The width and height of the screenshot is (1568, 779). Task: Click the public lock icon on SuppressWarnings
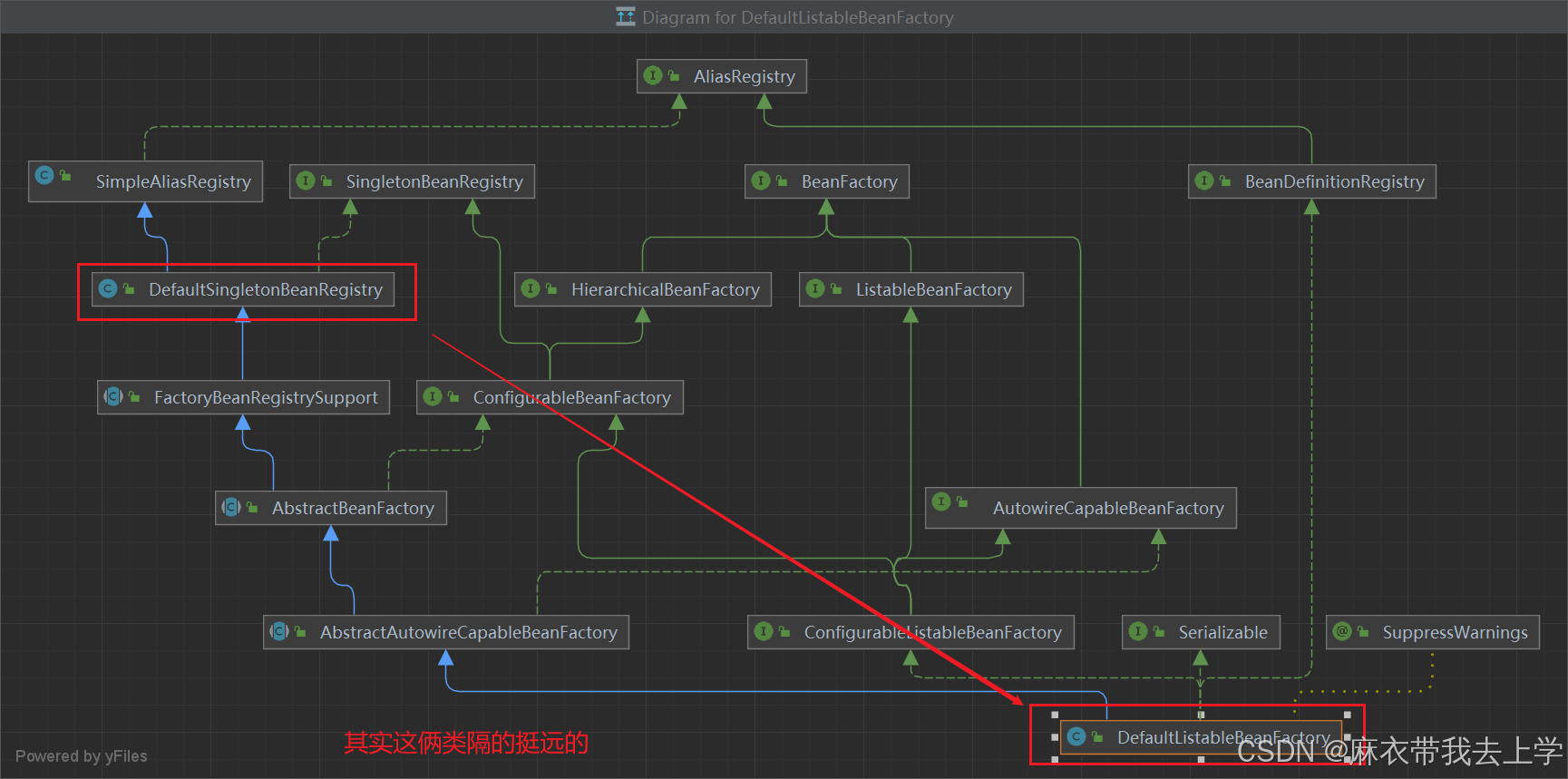pos(1363,632)
